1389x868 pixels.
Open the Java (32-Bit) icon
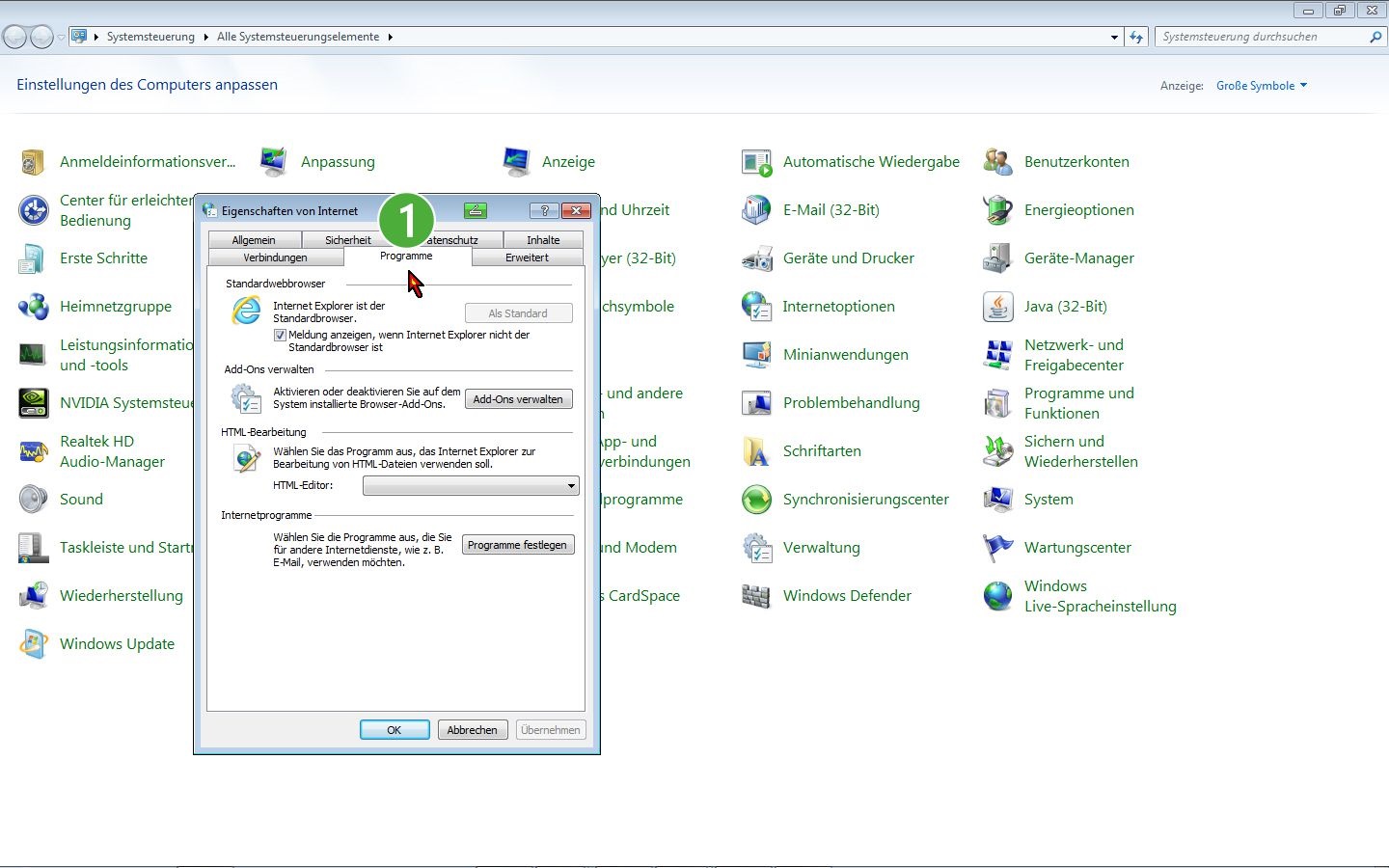[998, 307]
